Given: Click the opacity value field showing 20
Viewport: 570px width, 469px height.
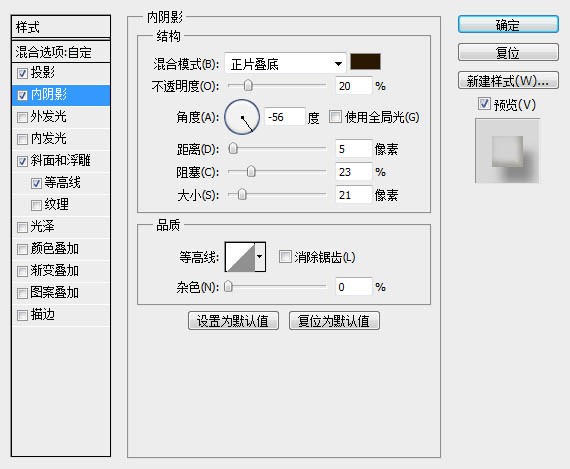Looking at the screenshot, I should click(354, 86).
